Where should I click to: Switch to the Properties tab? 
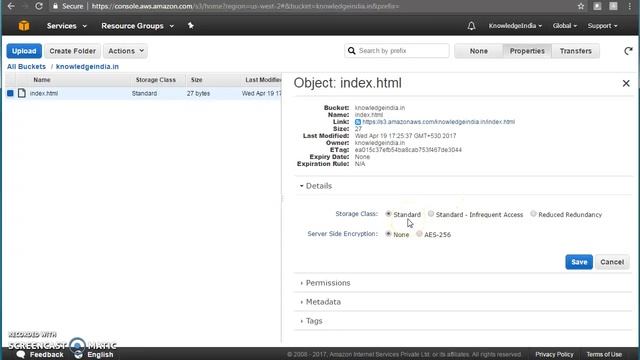point(527,51)
